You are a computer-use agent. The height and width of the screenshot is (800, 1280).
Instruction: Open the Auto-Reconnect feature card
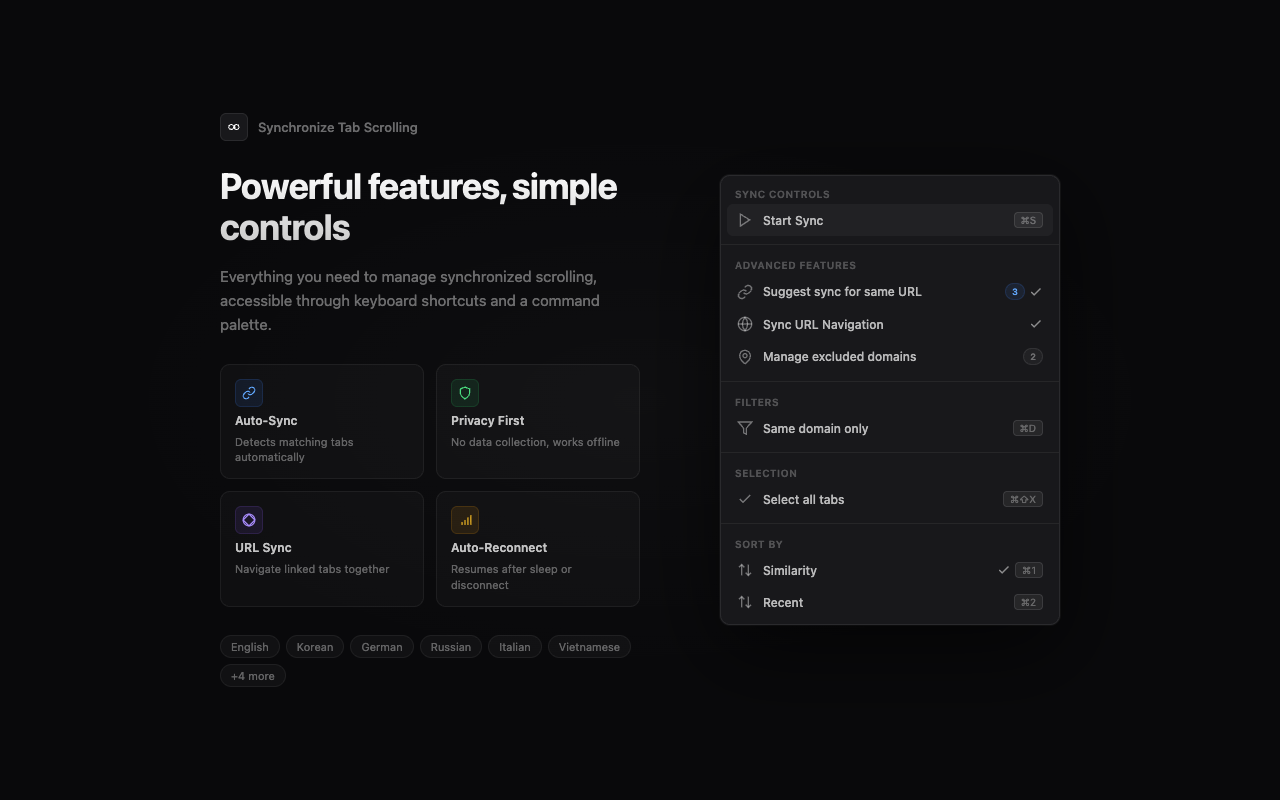[x=538, y=549]
